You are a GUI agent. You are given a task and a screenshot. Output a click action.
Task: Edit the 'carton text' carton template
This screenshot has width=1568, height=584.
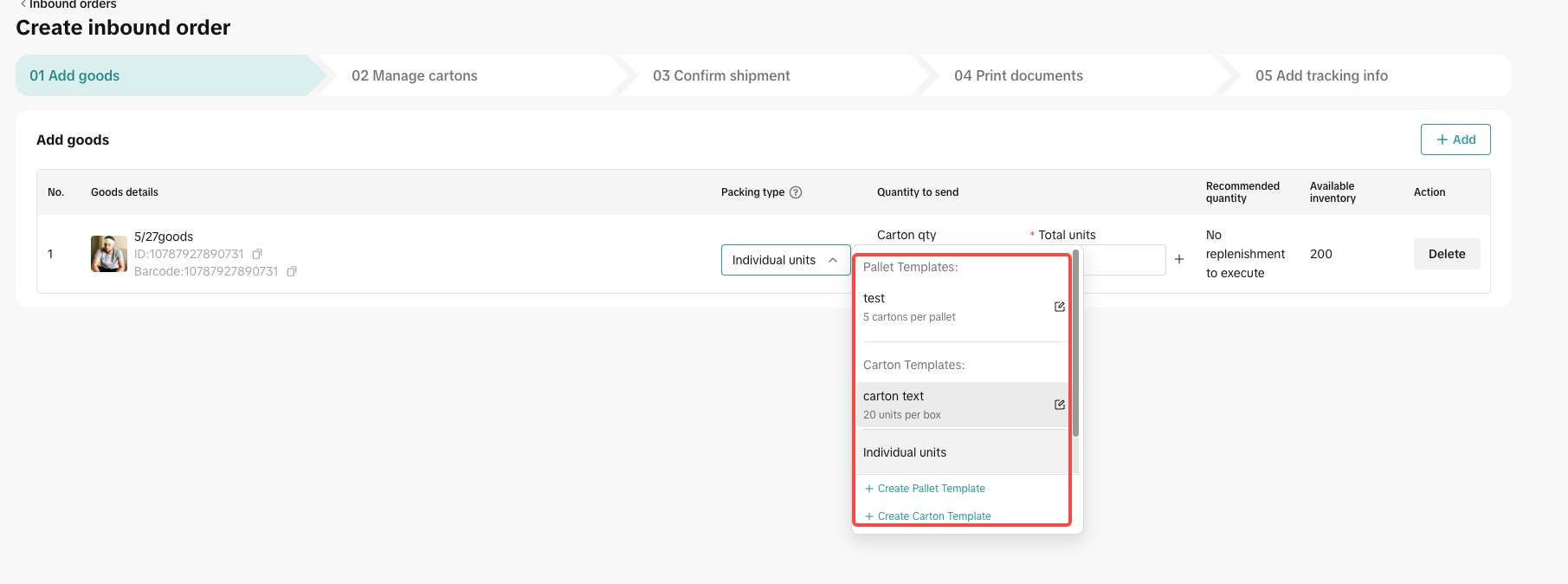pos(1059,405)
